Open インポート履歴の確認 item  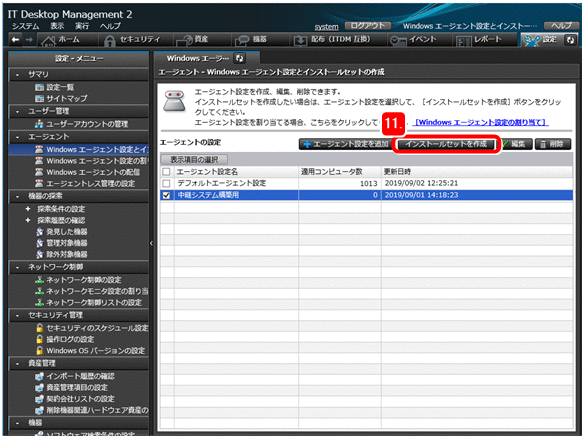(75, 376)
